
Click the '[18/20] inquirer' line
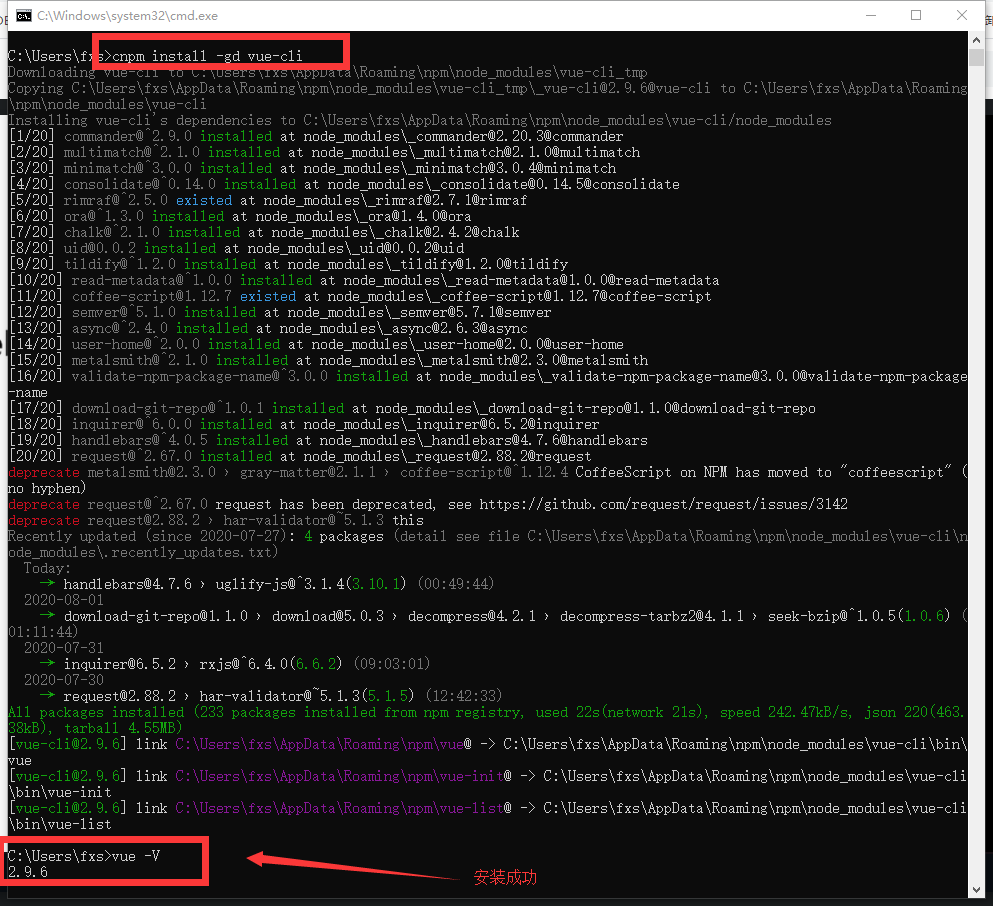[304, 424]
